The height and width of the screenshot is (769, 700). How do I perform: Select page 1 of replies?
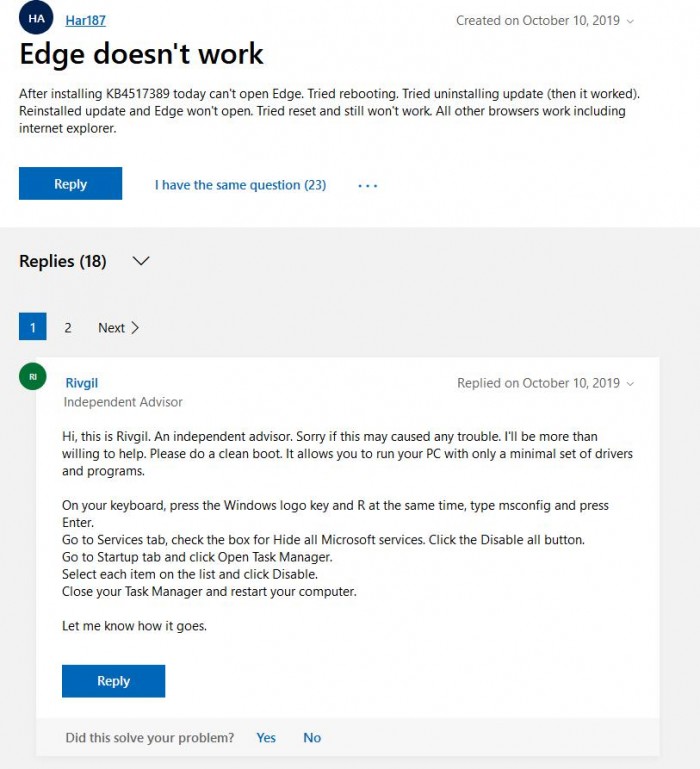point(33,328)
